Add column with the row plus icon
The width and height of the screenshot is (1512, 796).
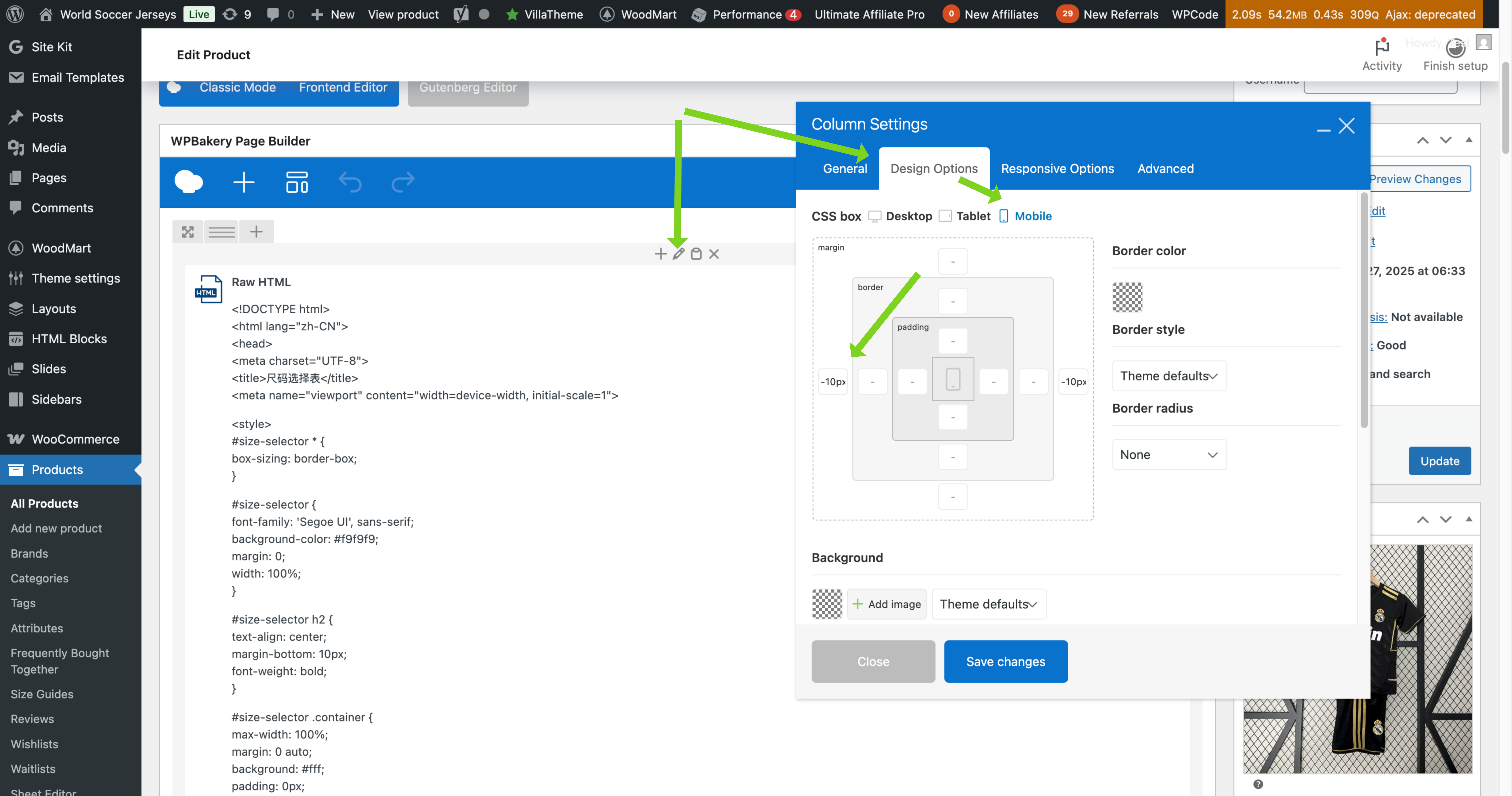click(x=256, y=232)
